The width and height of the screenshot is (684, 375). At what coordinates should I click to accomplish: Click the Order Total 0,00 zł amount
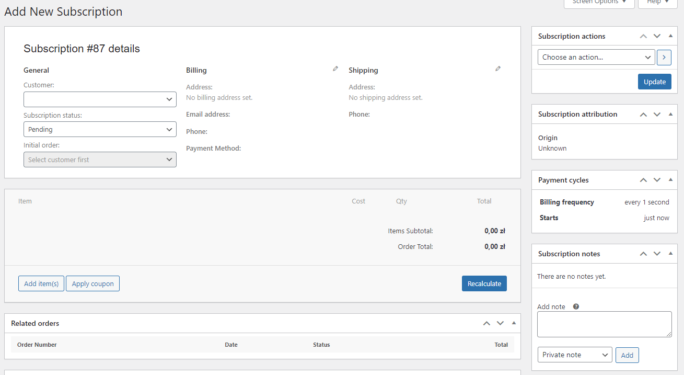point(495,246)
